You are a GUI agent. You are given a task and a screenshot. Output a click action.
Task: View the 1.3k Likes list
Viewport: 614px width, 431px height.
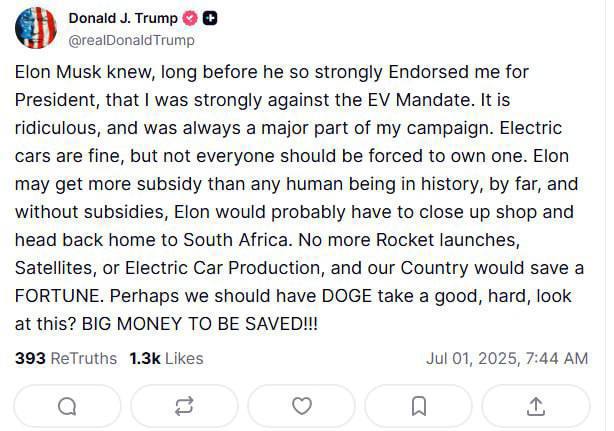pos(166,358)
